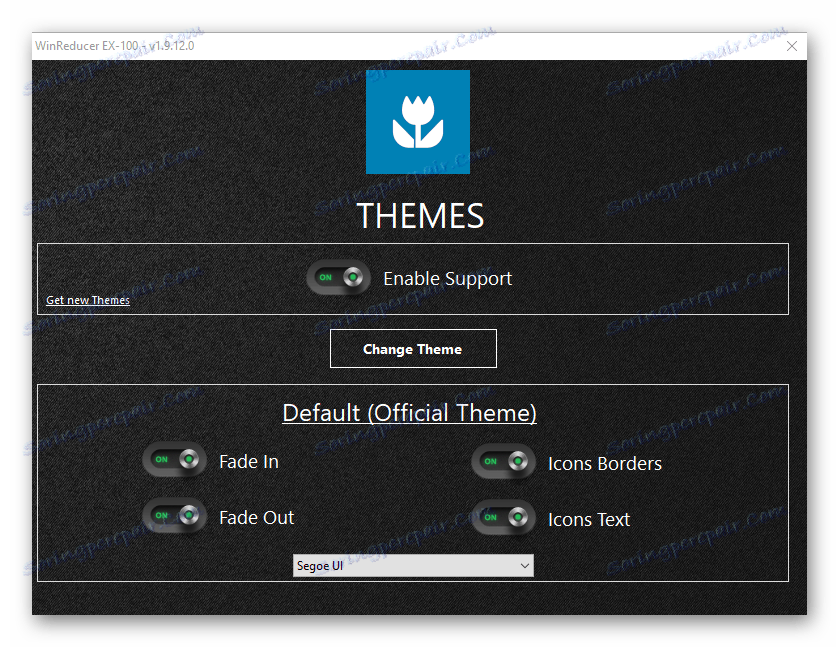Toggle the Icons Text switch

pos(504,518)
